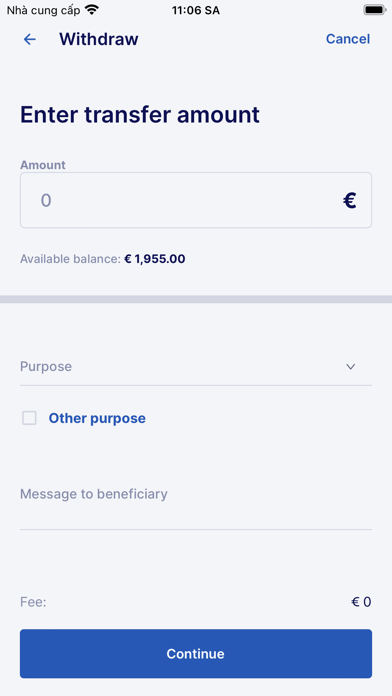This screenshot has width=392, height=696.
Task: Tap the back arrow icon
Action: pos(29,39)
